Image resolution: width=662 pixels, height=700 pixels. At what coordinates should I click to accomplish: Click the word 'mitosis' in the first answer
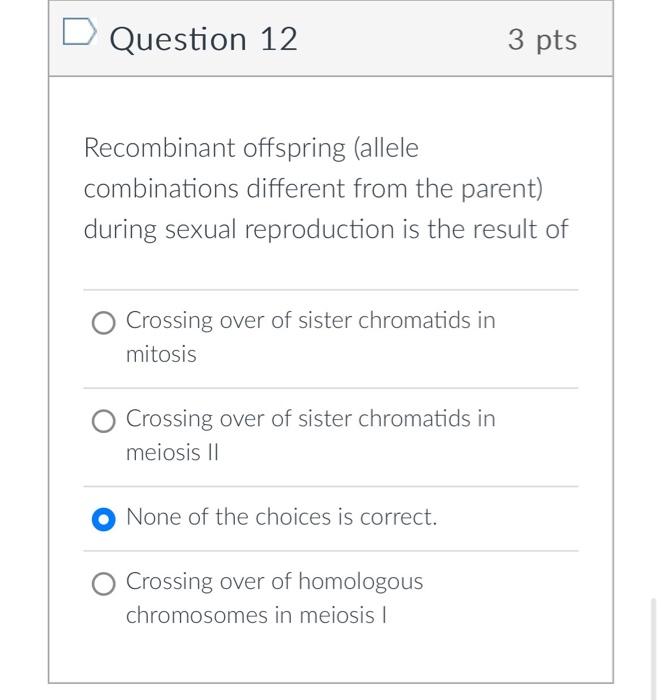tap(161, 354)
